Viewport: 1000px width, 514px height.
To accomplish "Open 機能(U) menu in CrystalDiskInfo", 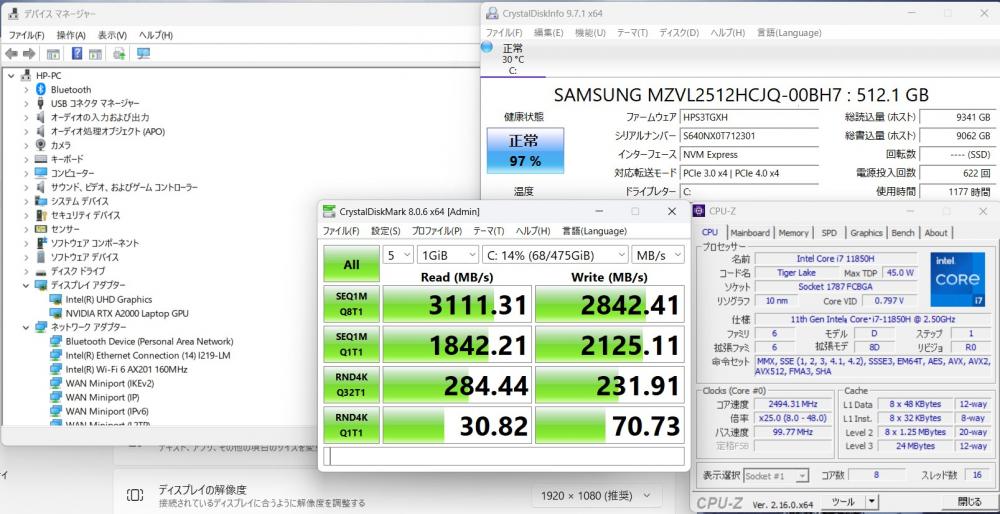I will pyautogui.click(x=590, y=33).
